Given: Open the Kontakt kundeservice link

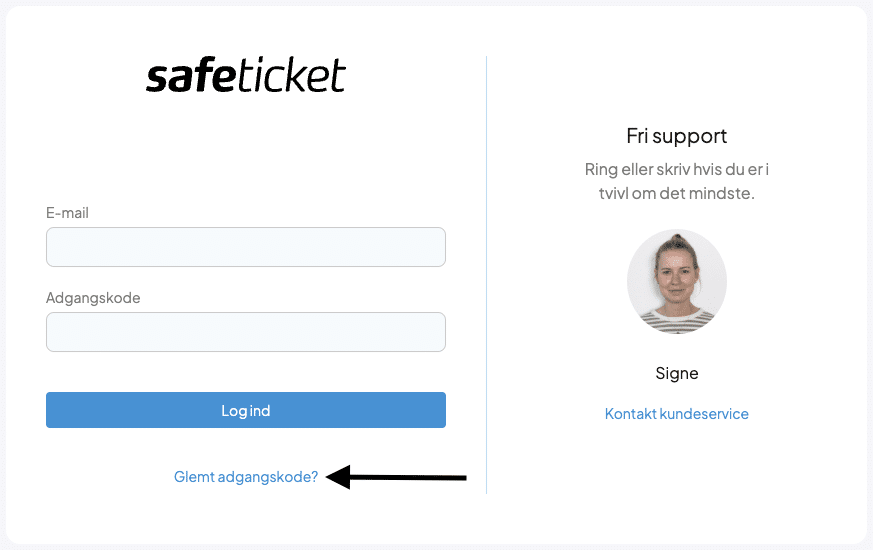Looking at the screenshot, I should point(676,414).
